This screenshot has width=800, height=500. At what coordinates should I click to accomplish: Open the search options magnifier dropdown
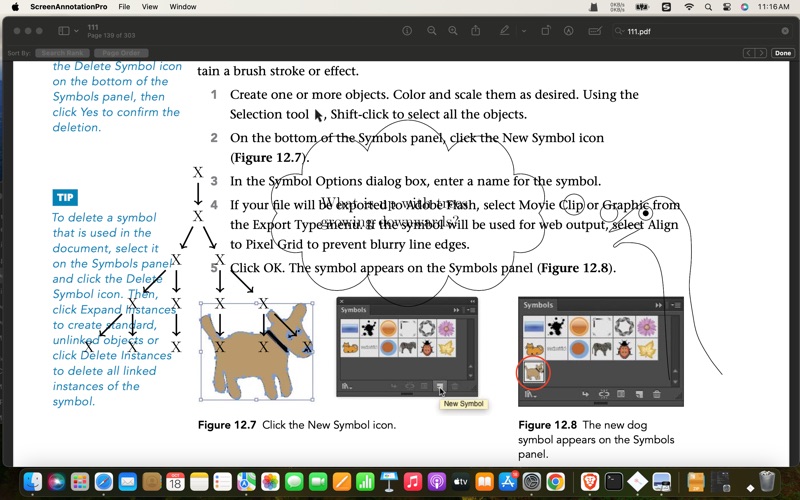(x=619, y=31)
